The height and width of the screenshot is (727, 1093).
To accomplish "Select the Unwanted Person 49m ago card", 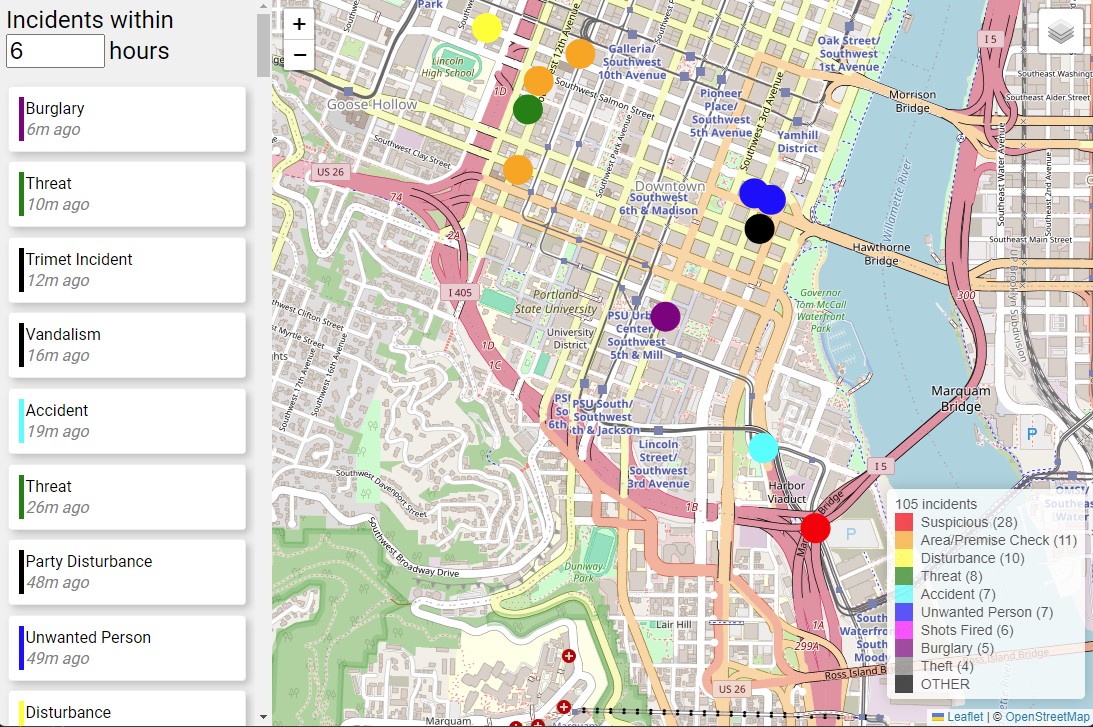I will coord(127,647).
